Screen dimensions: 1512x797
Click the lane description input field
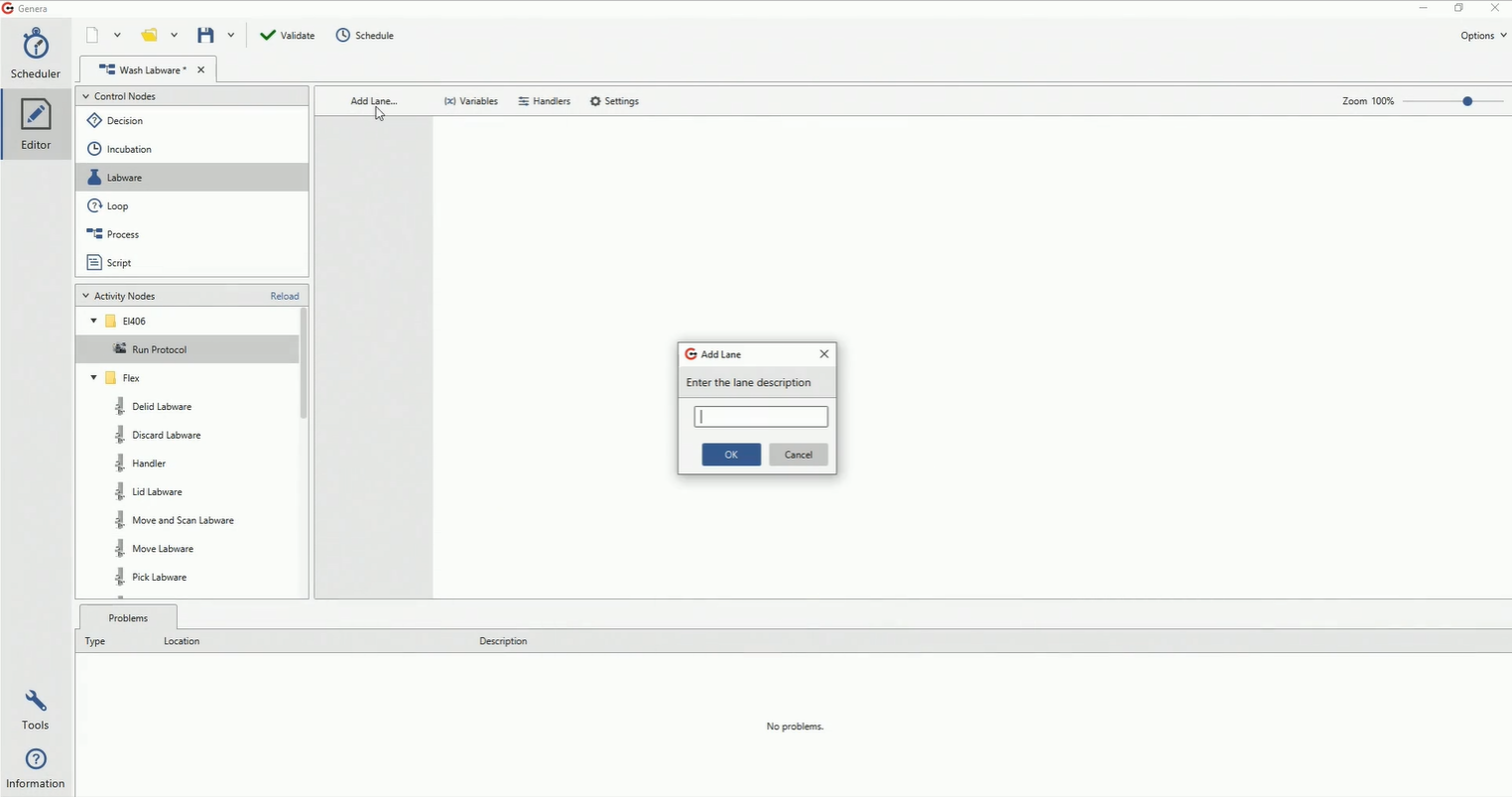tap(760, 416)
